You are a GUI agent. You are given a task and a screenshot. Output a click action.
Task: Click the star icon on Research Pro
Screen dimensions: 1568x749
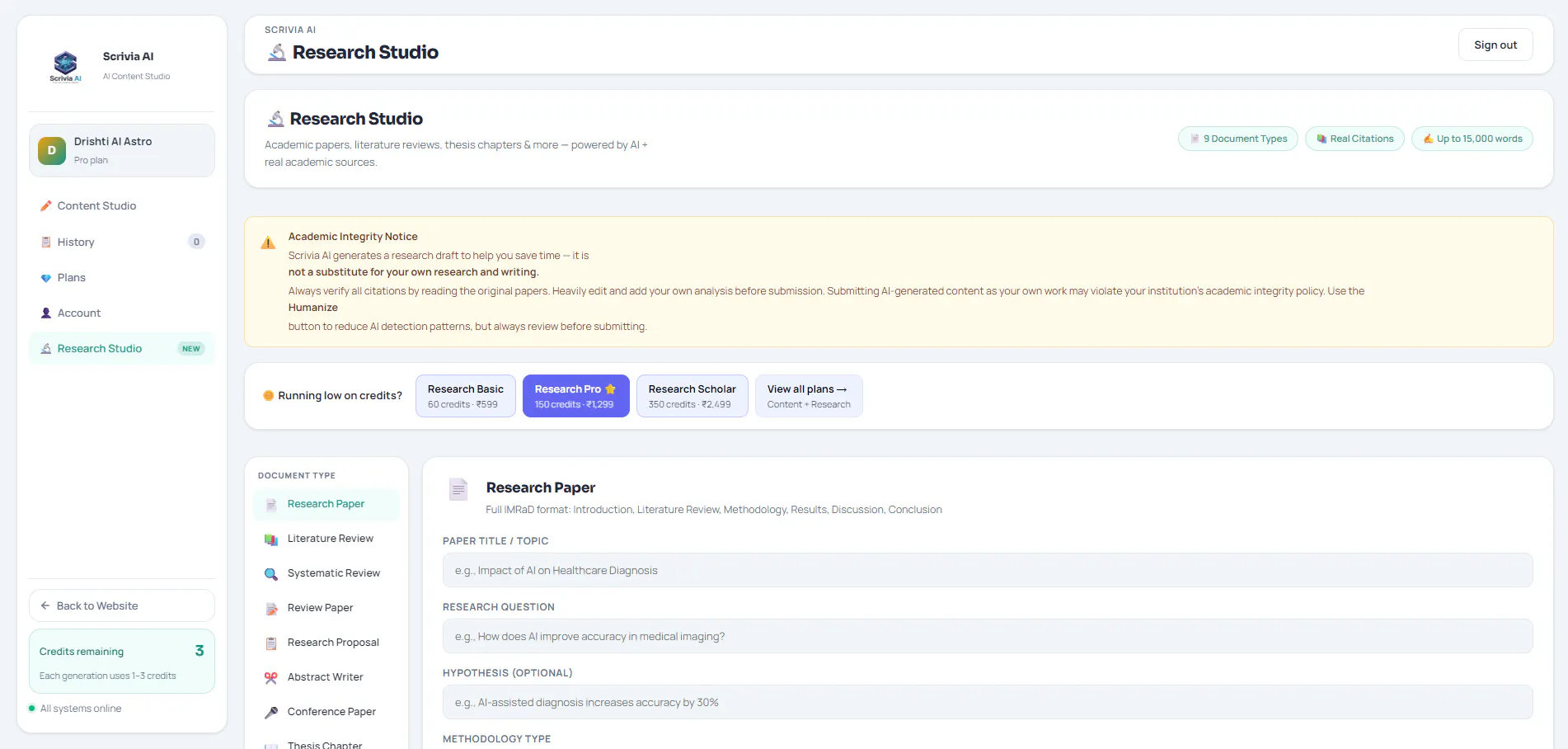(x=611, y=389)
